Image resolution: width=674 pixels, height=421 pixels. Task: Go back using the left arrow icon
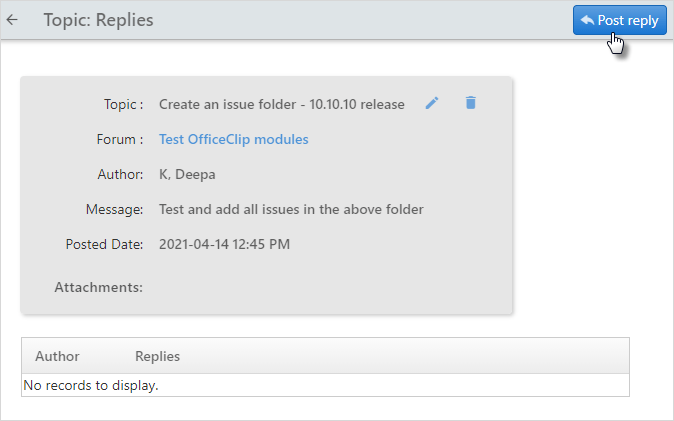point(12,20)
